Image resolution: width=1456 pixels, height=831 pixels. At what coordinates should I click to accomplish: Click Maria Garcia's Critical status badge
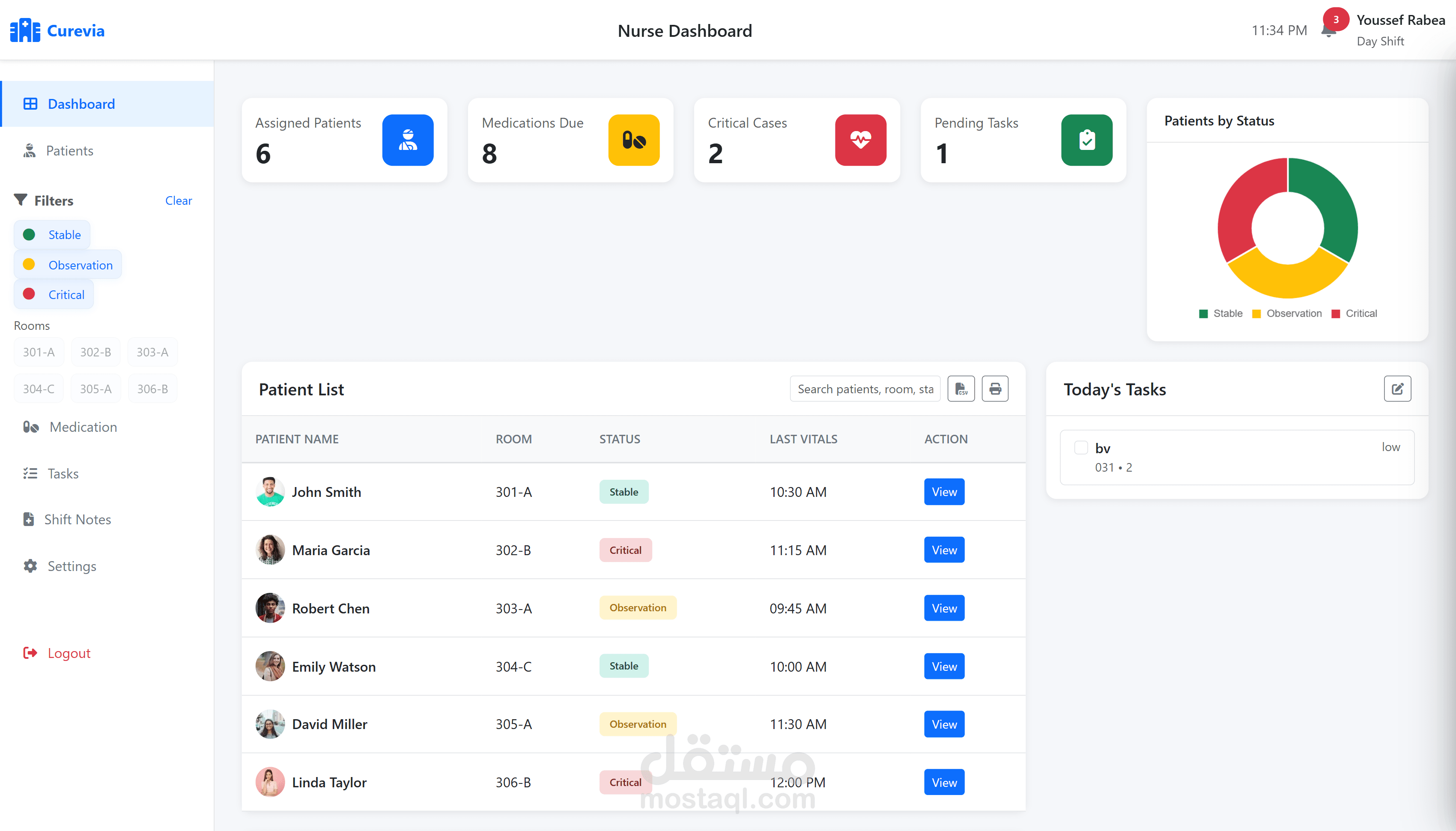(x=625, y=550)
